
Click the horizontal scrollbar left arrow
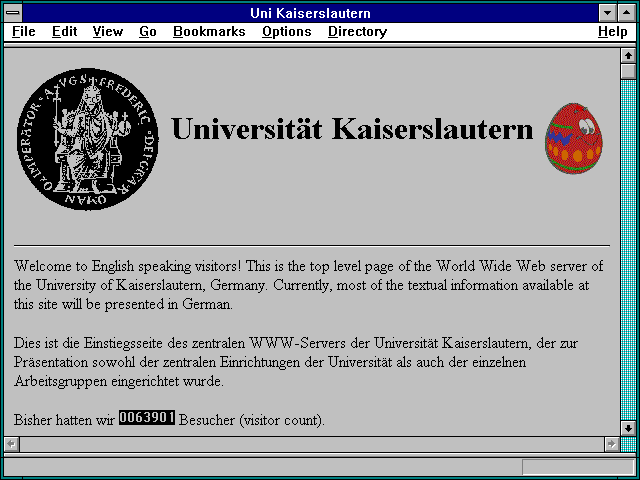pos(11,444)
